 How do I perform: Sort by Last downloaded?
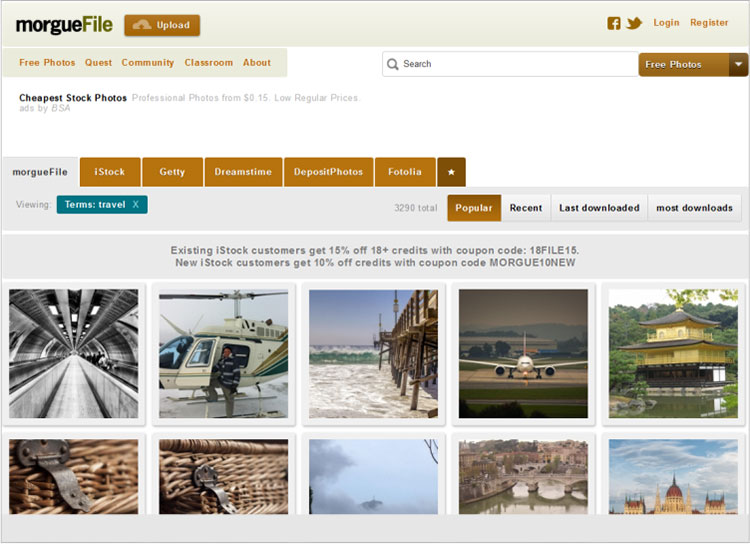click(599, 208)
